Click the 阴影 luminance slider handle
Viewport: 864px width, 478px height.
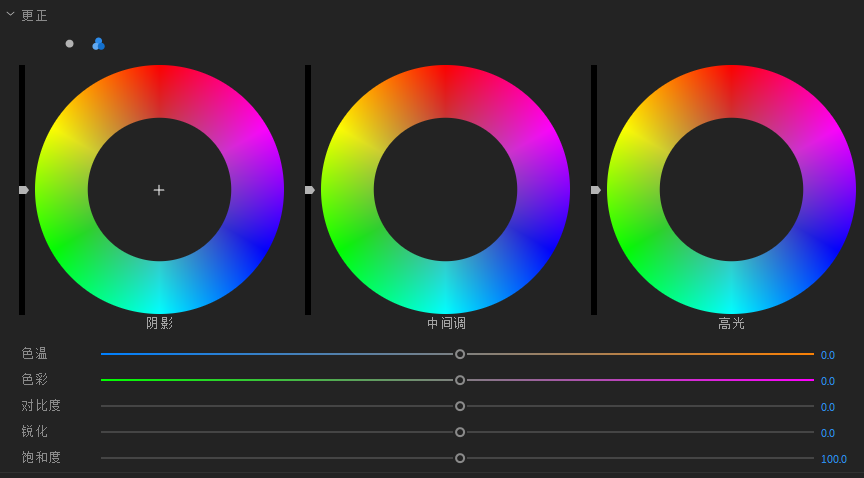click(x=24, y=190)
